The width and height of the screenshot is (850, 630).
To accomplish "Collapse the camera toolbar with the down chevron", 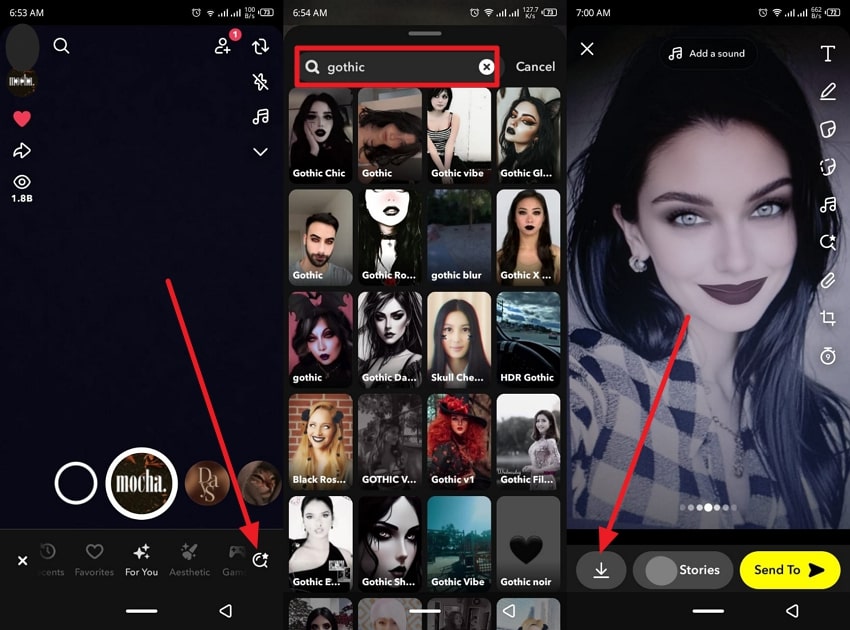I will [x=260, y=152].
